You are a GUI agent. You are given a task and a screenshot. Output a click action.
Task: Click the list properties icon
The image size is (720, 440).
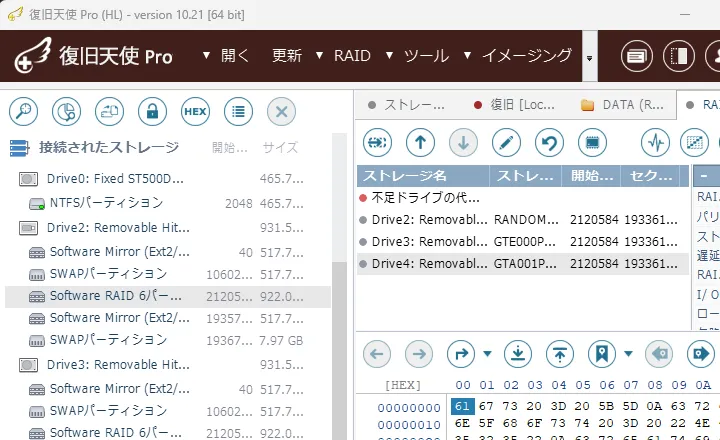point(238,112)
